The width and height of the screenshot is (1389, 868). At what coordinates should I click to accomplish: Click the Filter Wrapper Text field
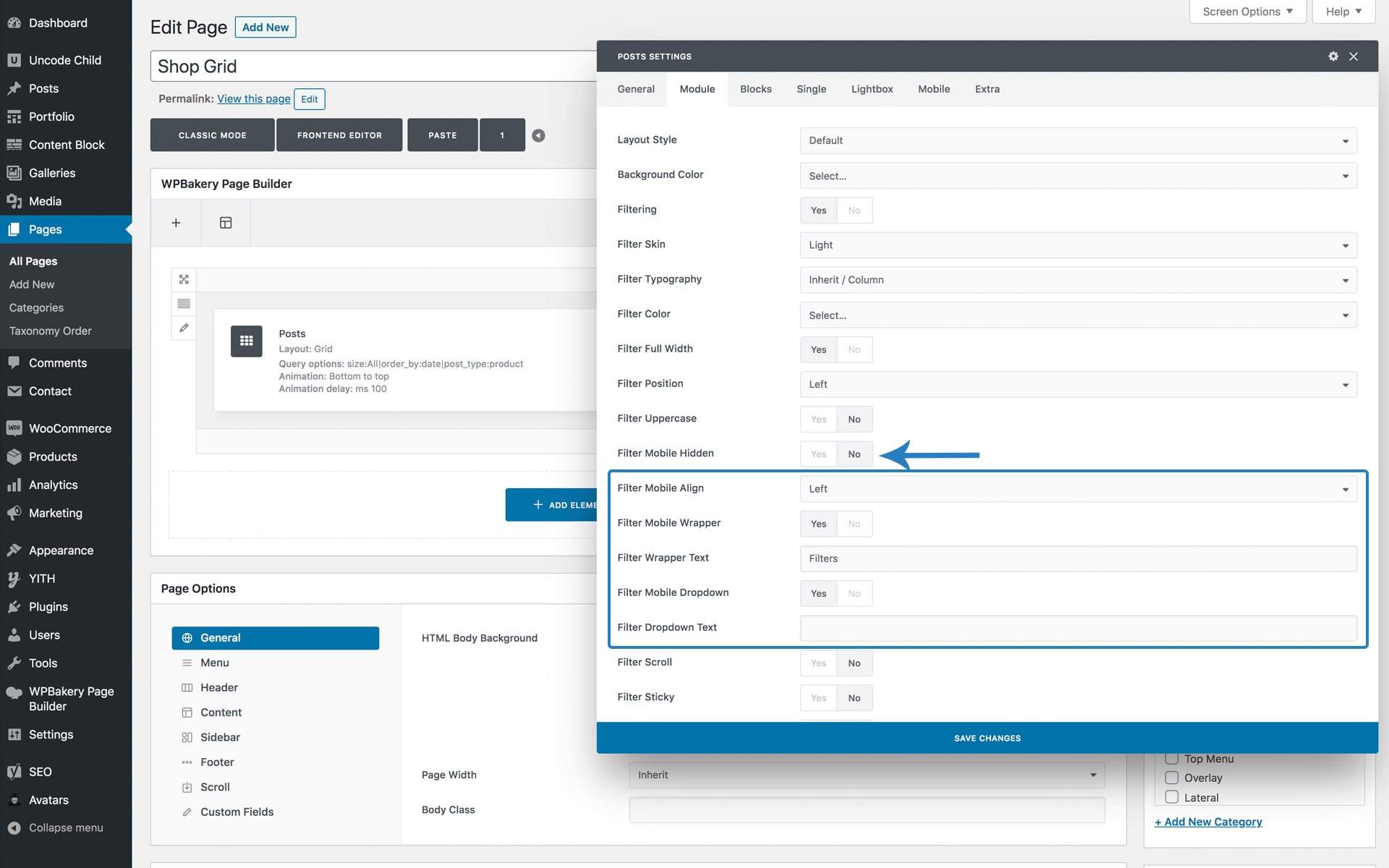(x=1077, y=558)
